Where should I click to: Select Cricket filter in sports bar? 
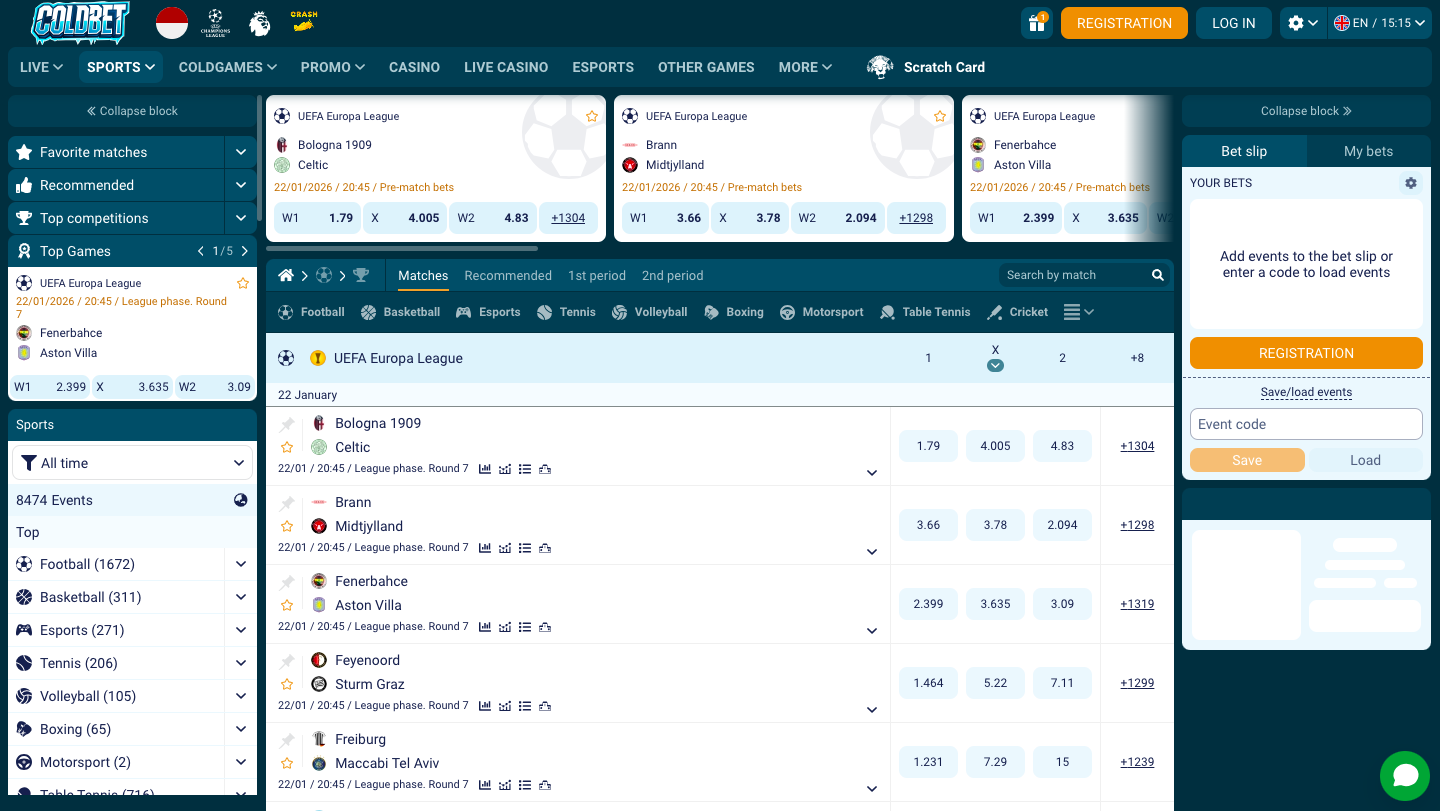pyautogui.click(x=1017, y=312)
